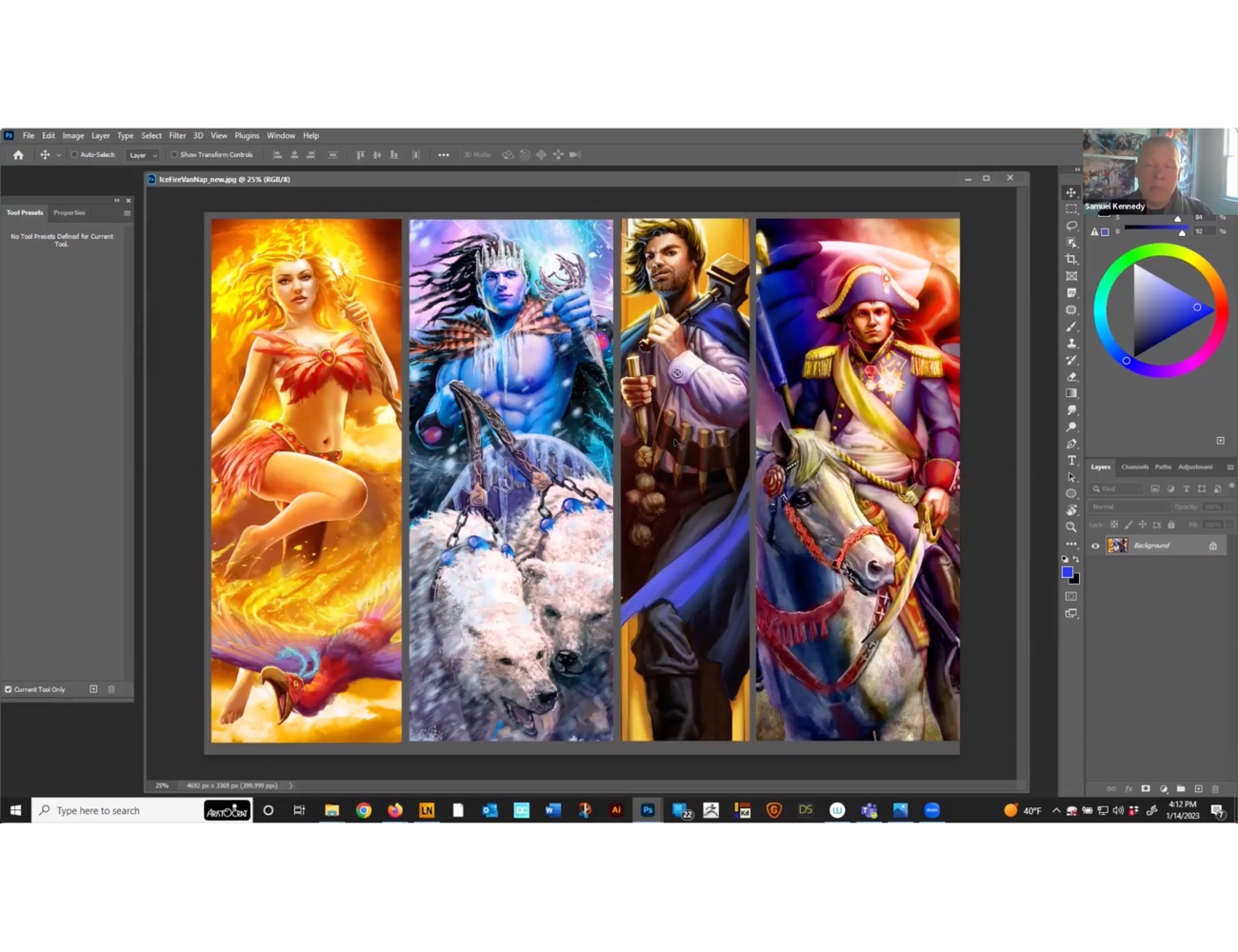Open the Kind filter dropdown
This screenshot has height=952, width=1238.
point(1115,488)
